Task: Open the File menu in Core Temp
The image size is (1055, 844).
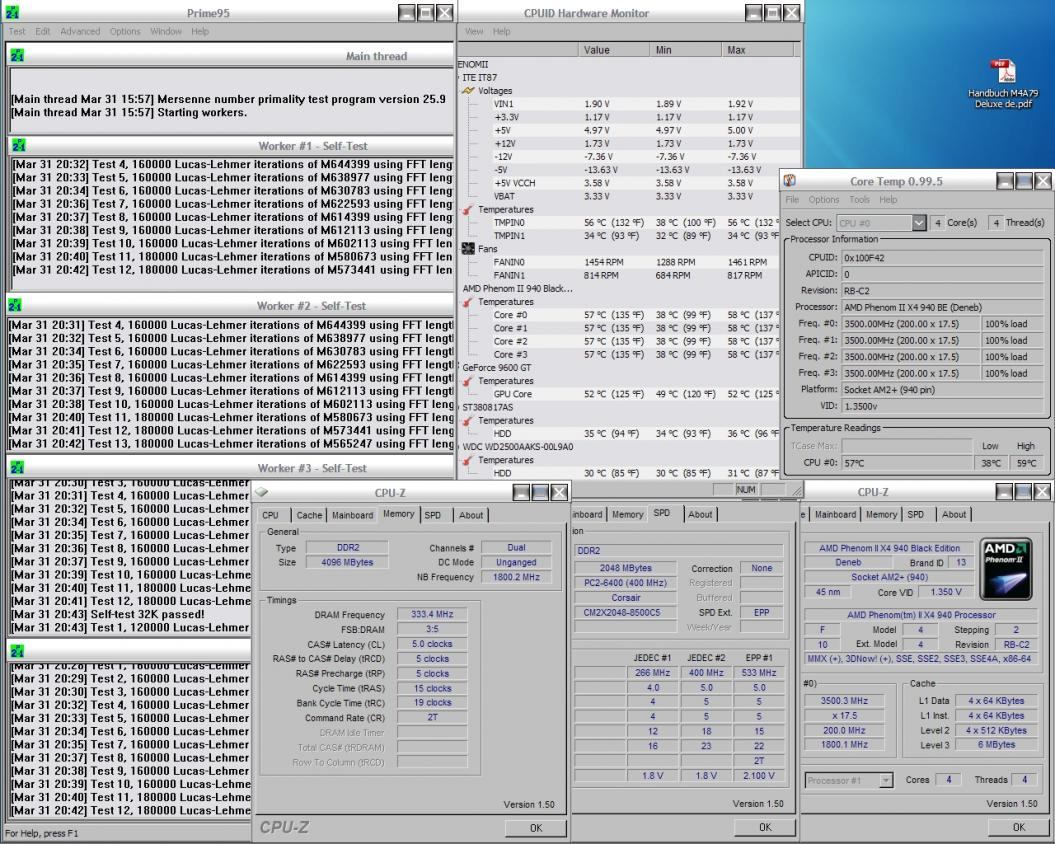Action: pos(792,200)
